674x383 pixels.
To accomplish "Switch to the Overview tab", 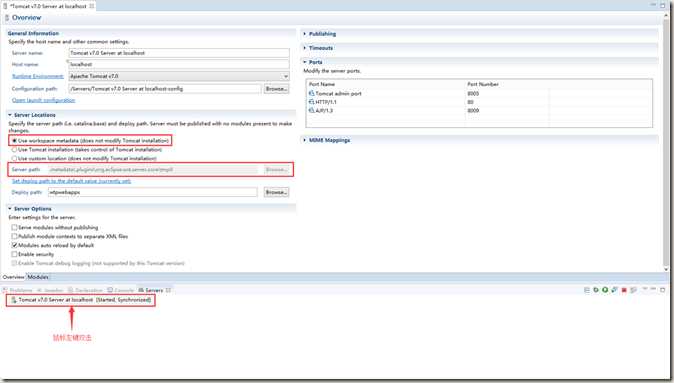I will pos(13,277).
